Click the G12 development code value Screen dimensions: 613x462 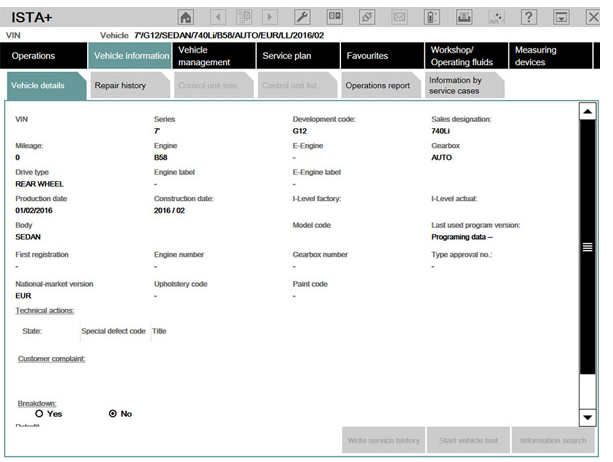coord(300,131)
